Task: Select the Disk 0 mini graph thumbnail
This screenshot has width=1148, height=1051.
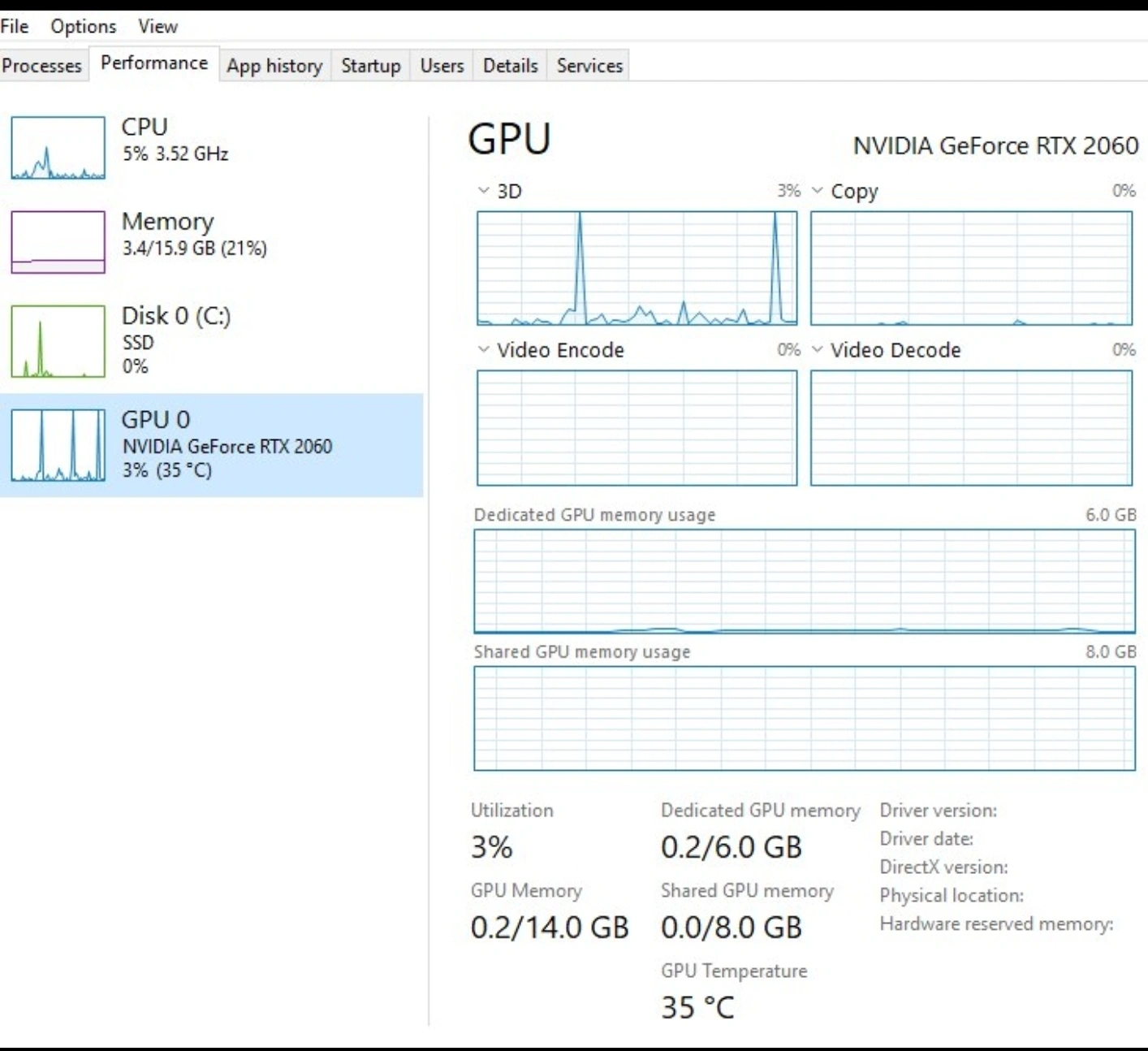Action: pos(58,341)
